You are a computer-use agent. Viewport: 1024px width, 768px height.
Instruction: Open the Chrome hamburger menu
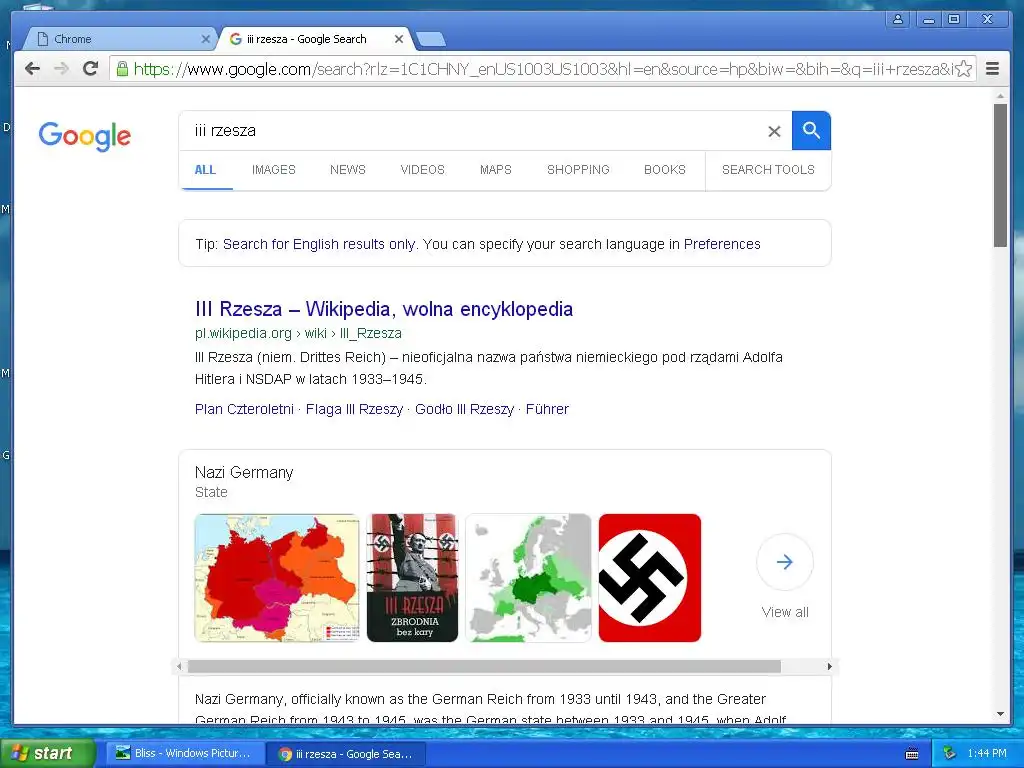(993, 69)
